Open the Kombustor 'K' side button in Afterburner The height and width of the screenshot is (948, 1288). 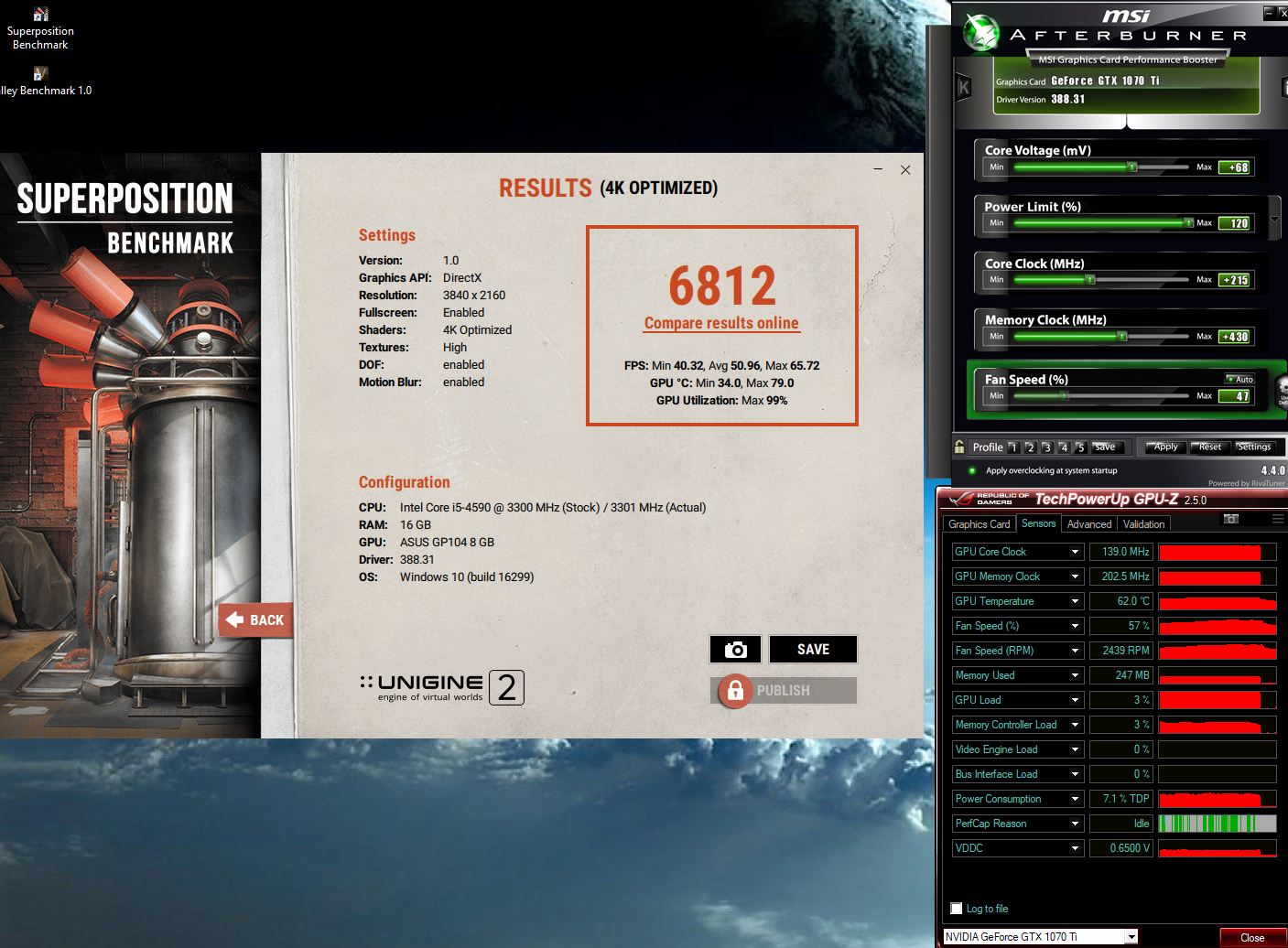coord(963,88)
